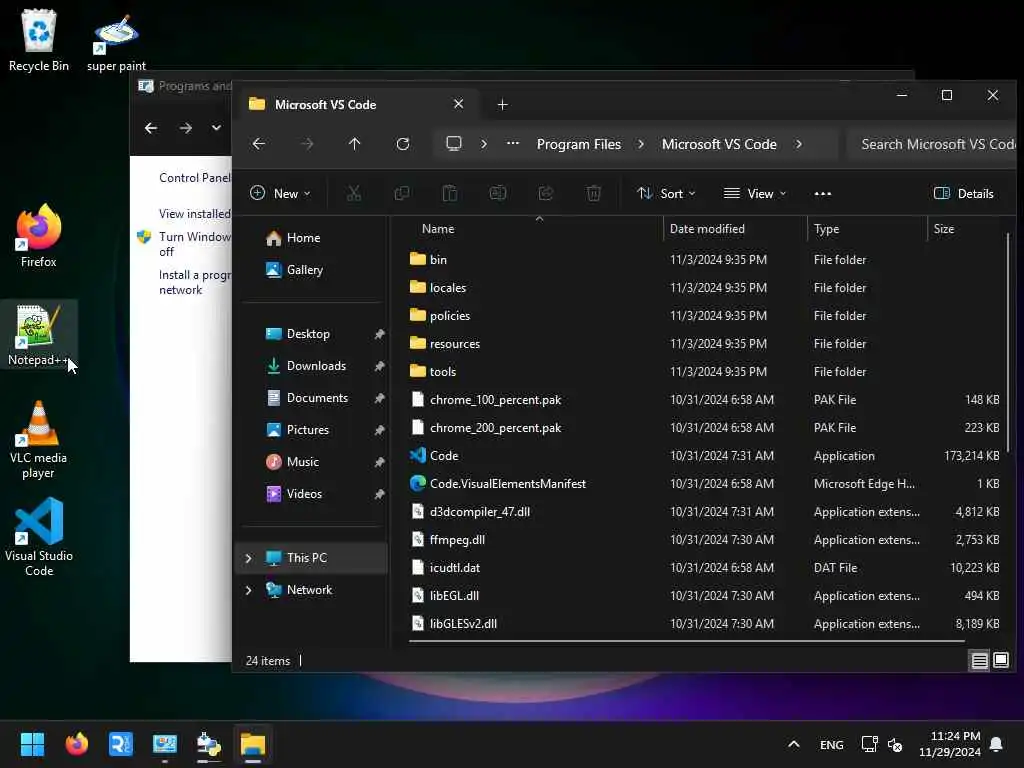Click the Copy icon in Explorer toolbar
This screenshot has height=768, width=1024.
[402, 193]
